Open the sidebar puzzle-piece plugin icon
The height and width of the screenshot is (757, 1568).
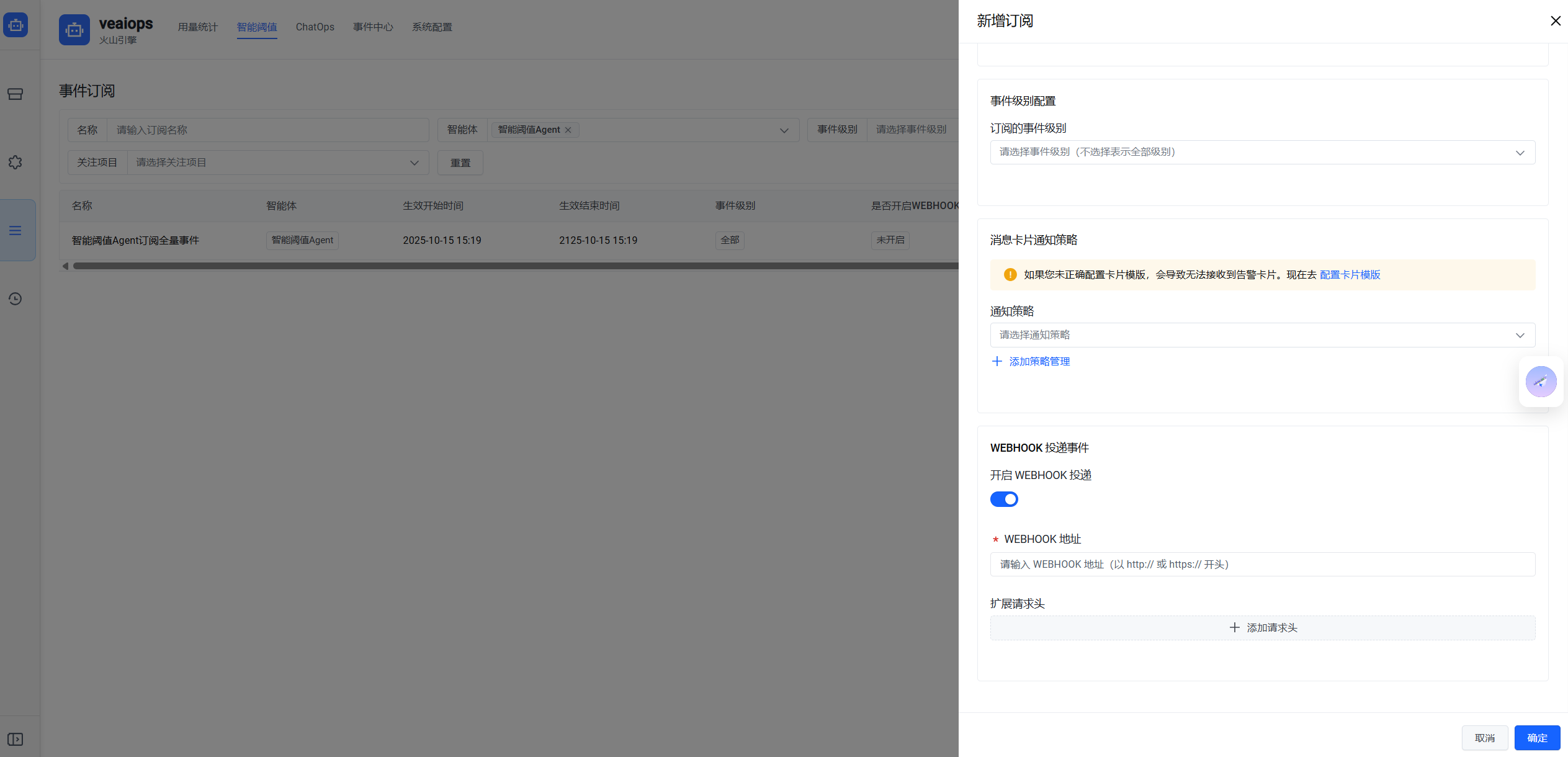(x=16, y=163)
